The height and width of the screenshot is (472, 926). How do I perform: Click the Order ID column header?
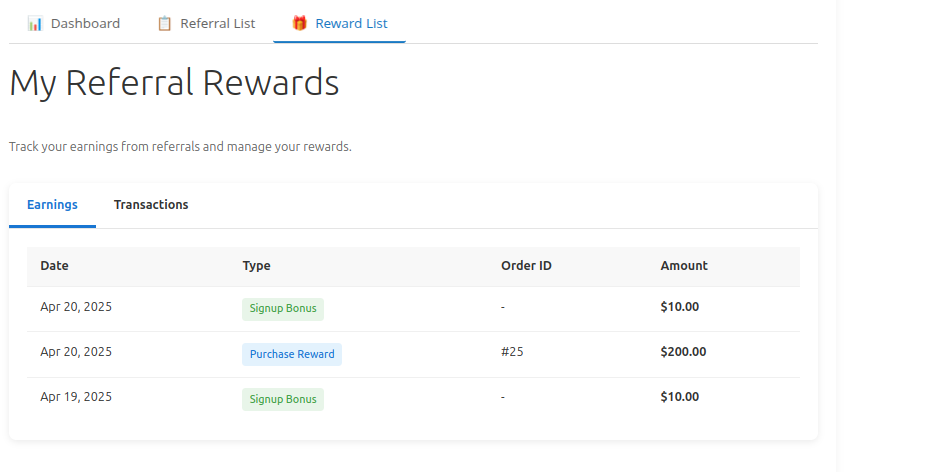point(526,266)
